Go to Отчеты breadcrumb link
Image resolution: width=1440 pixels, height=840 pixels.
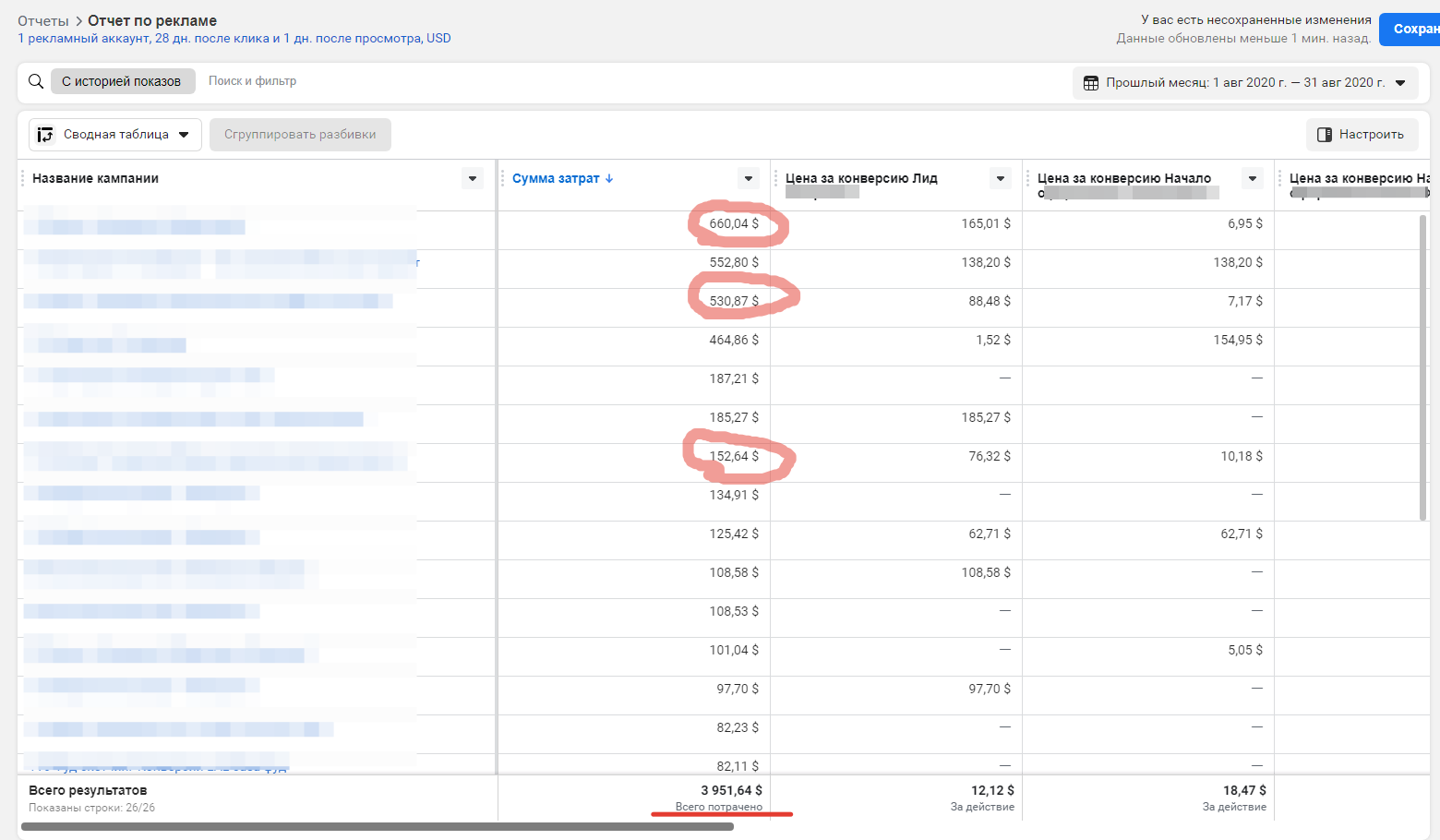click(43, 20)
